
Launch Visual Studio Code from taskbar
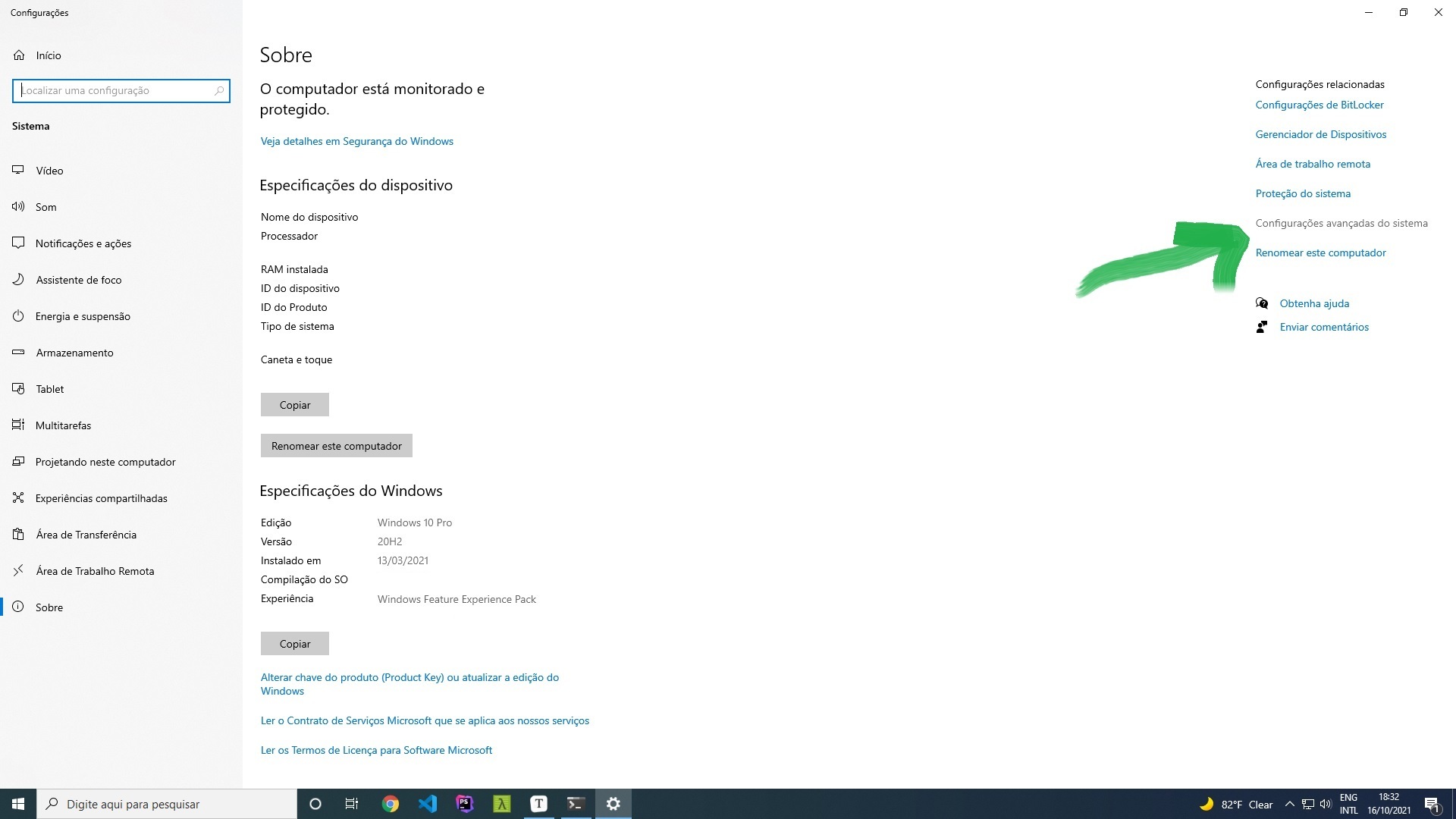428,804
